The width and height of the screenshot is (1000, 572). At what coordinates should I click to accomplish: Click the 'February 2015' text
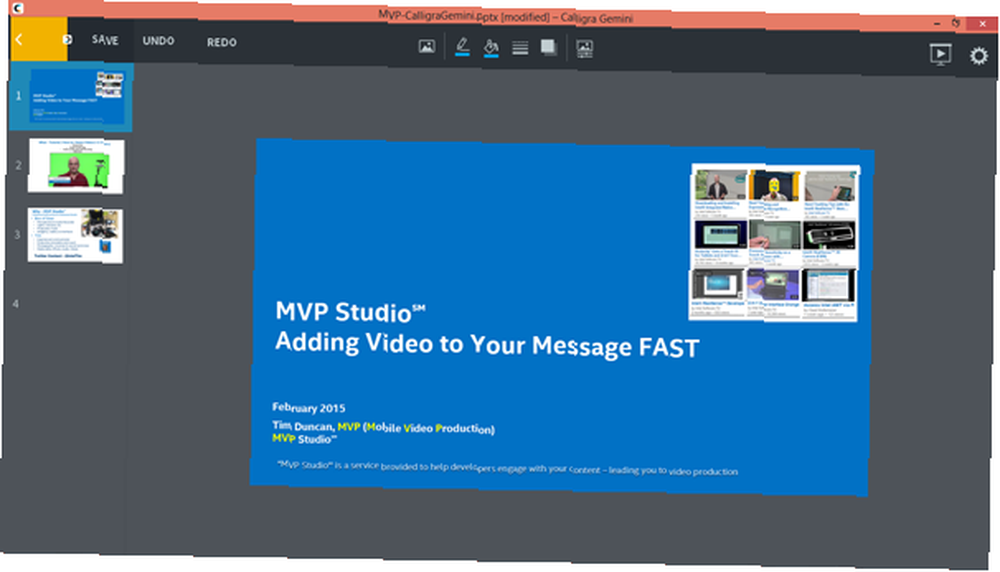click(x=309, y=407)
